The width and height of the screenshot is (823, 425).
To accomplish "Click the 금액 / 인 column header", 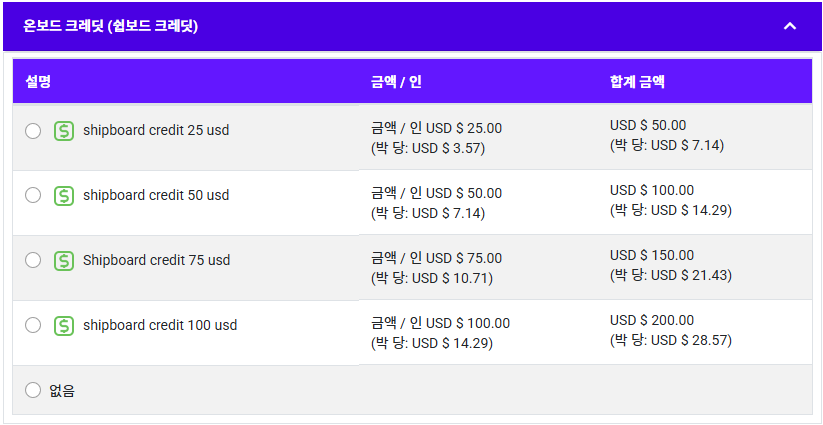I will pos(396,82).
